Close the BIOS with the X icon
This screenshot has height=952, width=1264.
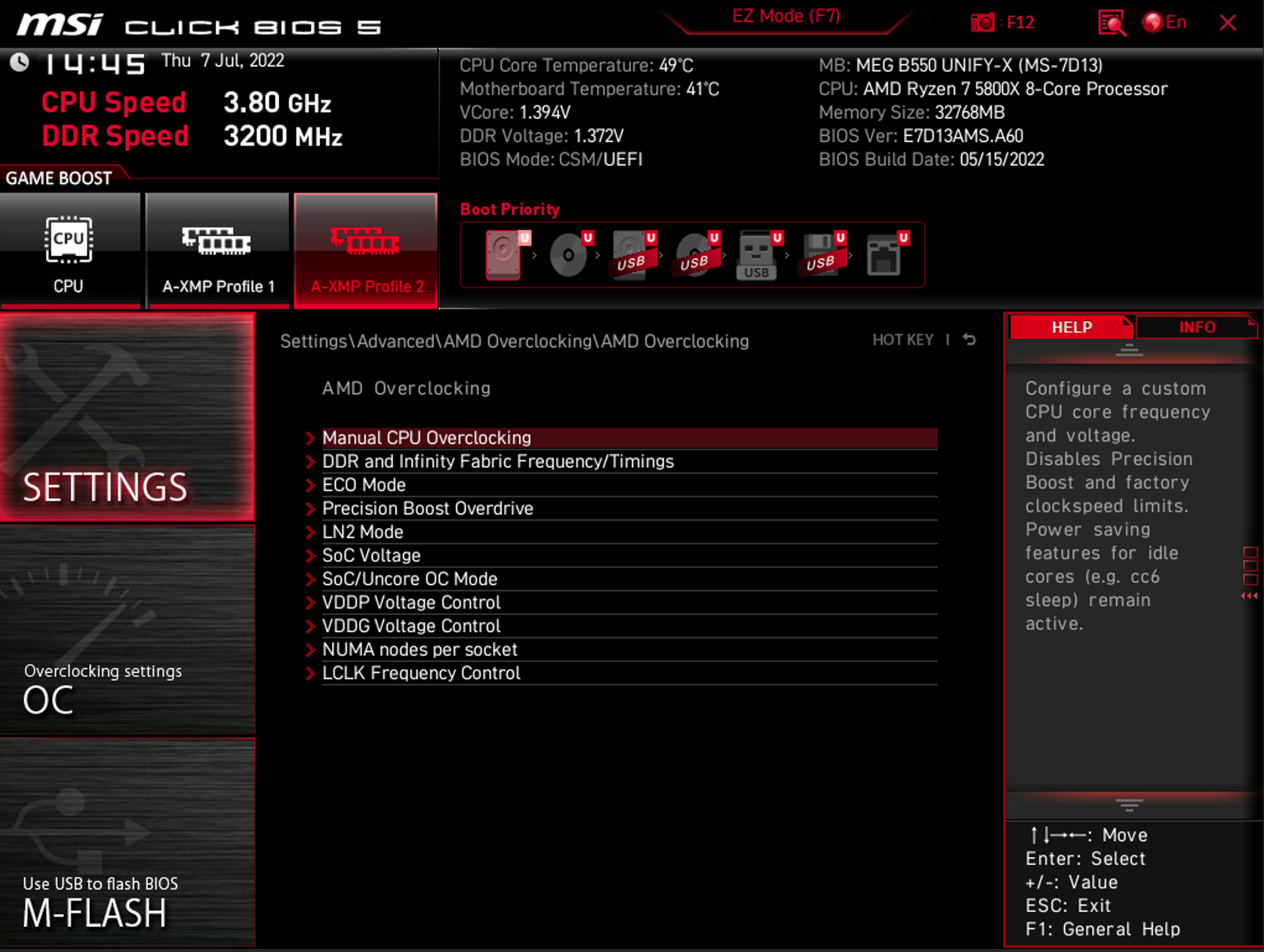[1228, 23]
